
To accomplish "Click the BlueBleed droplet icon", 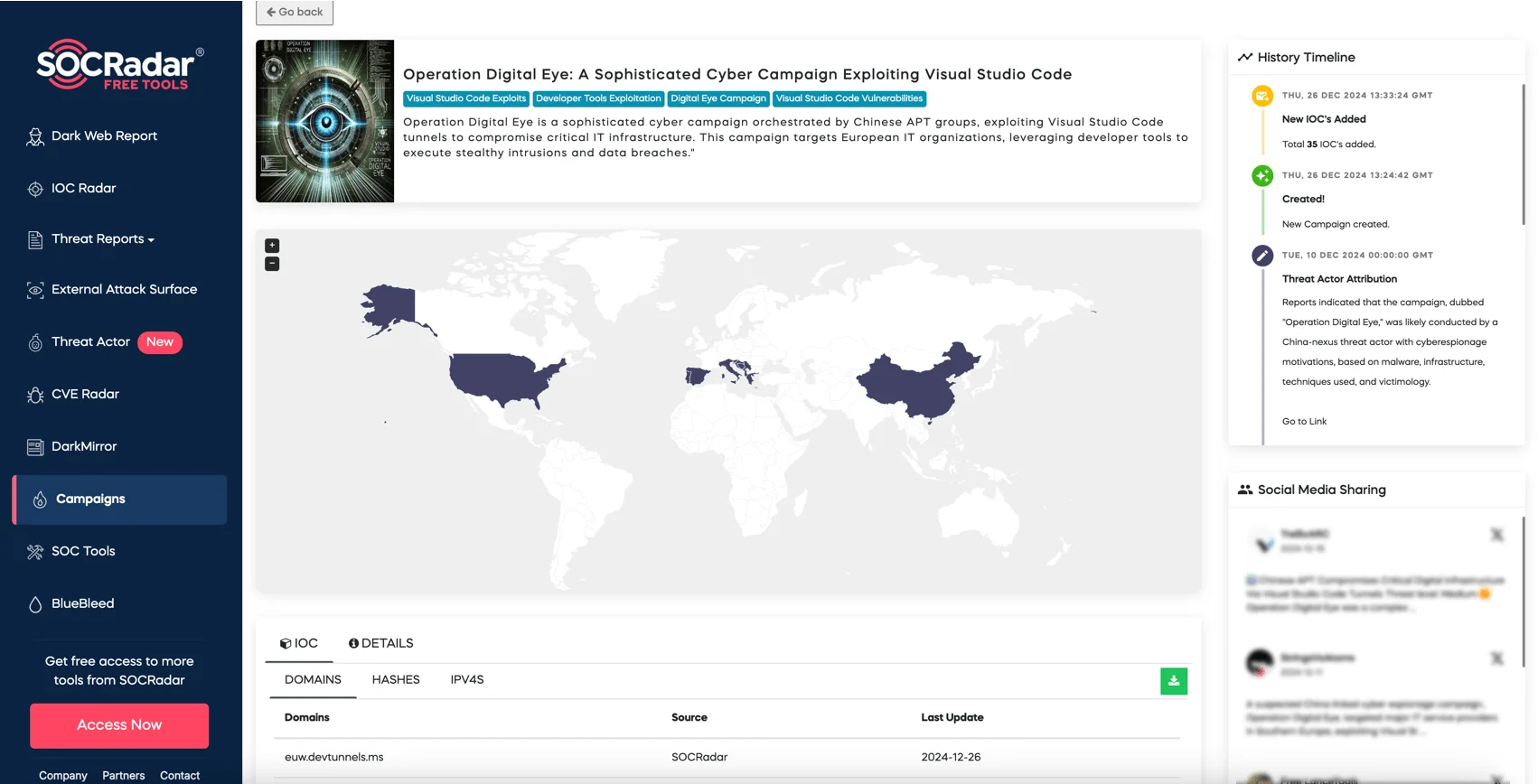I will click(x=35, y=604).
